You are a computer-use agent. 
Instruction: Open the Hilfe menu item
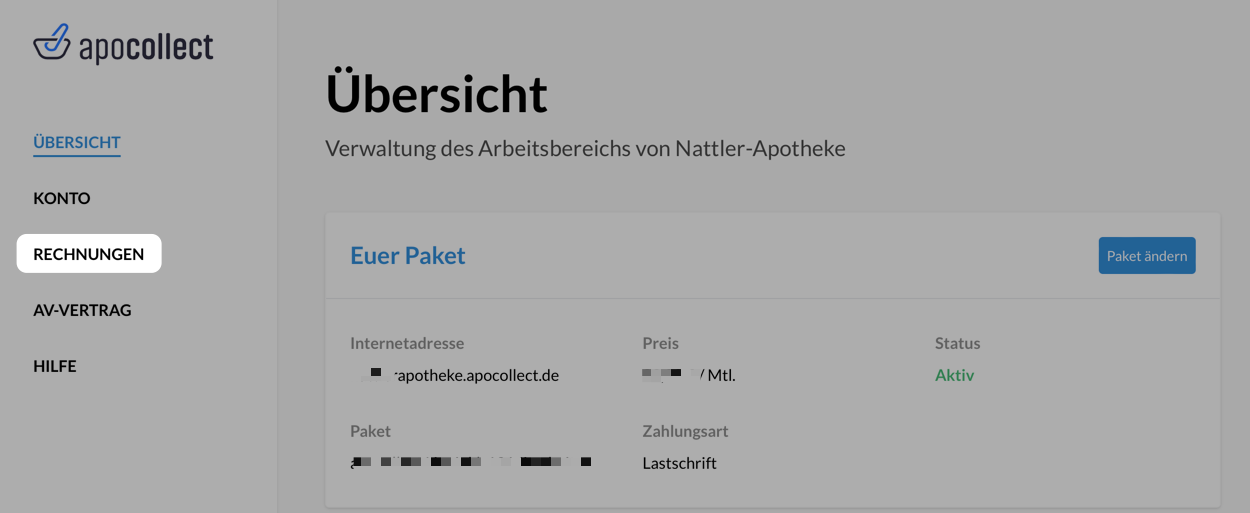[55, 366]
